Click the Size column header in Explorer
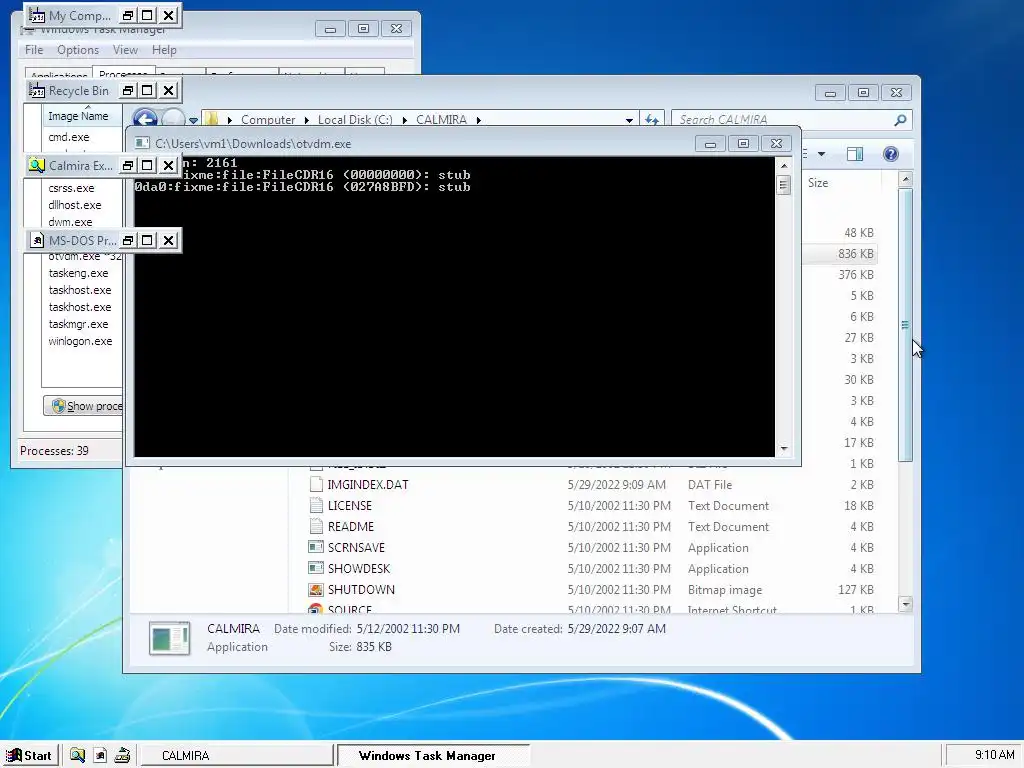This screenshot has height=768, width=1024. click(x=818, y=183)
